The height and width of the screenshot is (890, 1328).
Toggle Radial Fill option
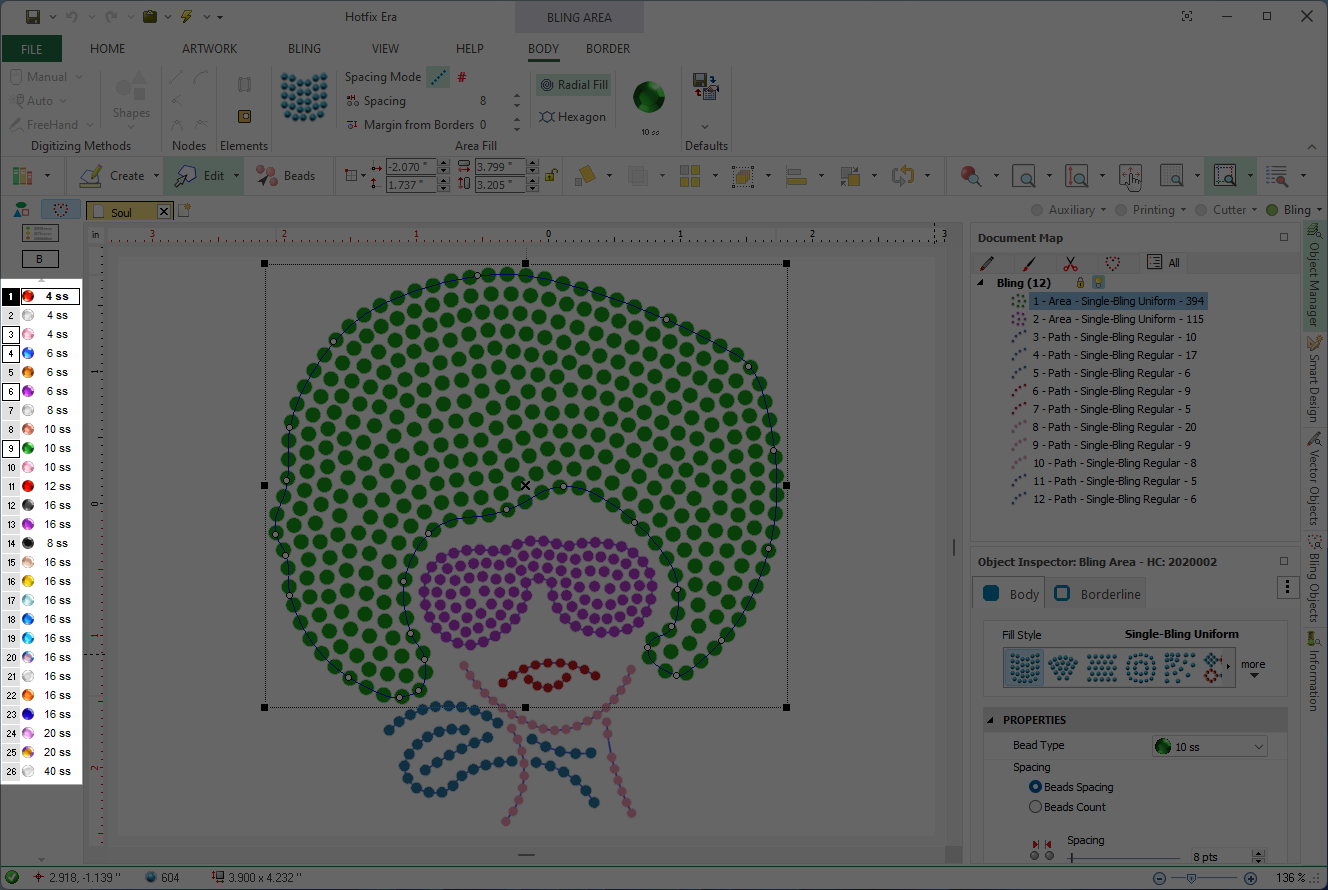coord(573,85)
